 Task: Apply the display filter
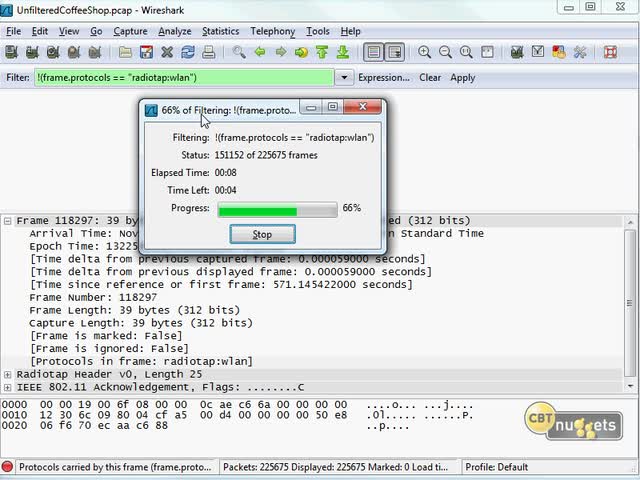(x=462, y=78)
